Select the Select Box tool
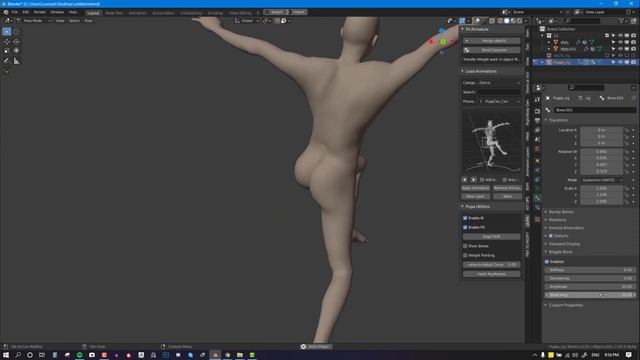Image resolution: width=640 pixels, height=360 pixels. click(7, 31)
